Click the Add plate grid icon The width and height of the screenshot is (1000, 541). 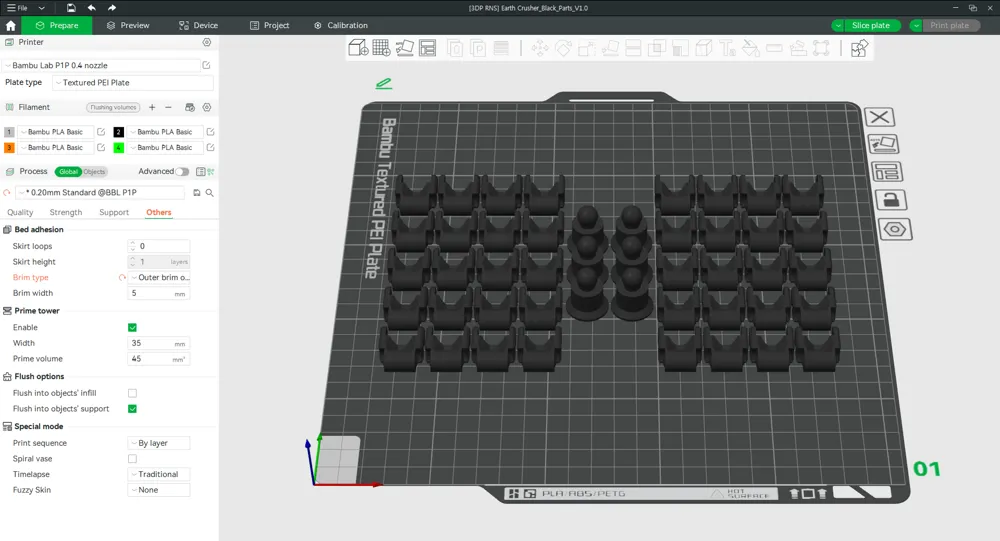381,48
